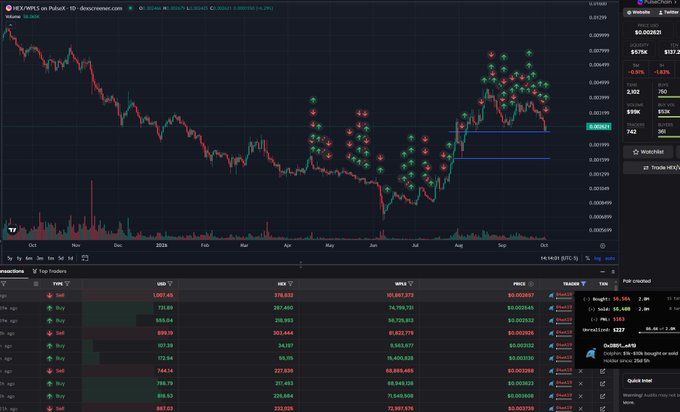The image size is (680, 412).
Task: Click the rows icon left of the TYPE header
Action: point(36,284)
